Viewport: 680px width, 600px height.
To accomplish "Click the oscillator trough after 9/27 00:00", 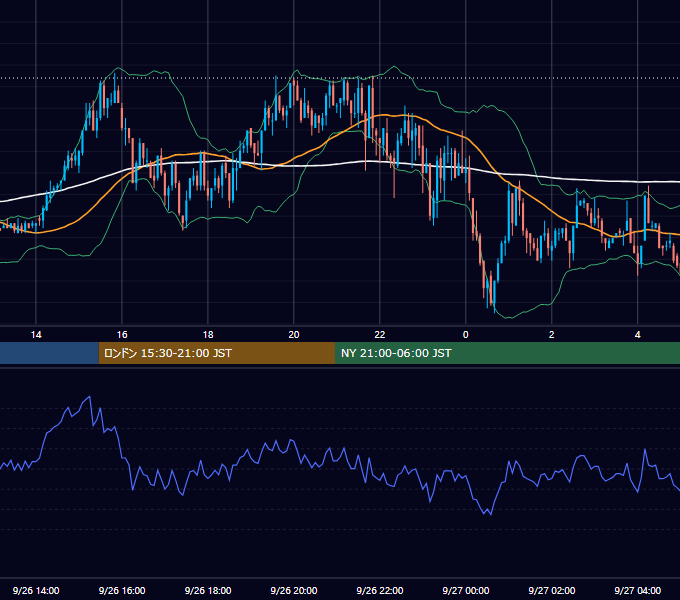I will pos(490,514).
